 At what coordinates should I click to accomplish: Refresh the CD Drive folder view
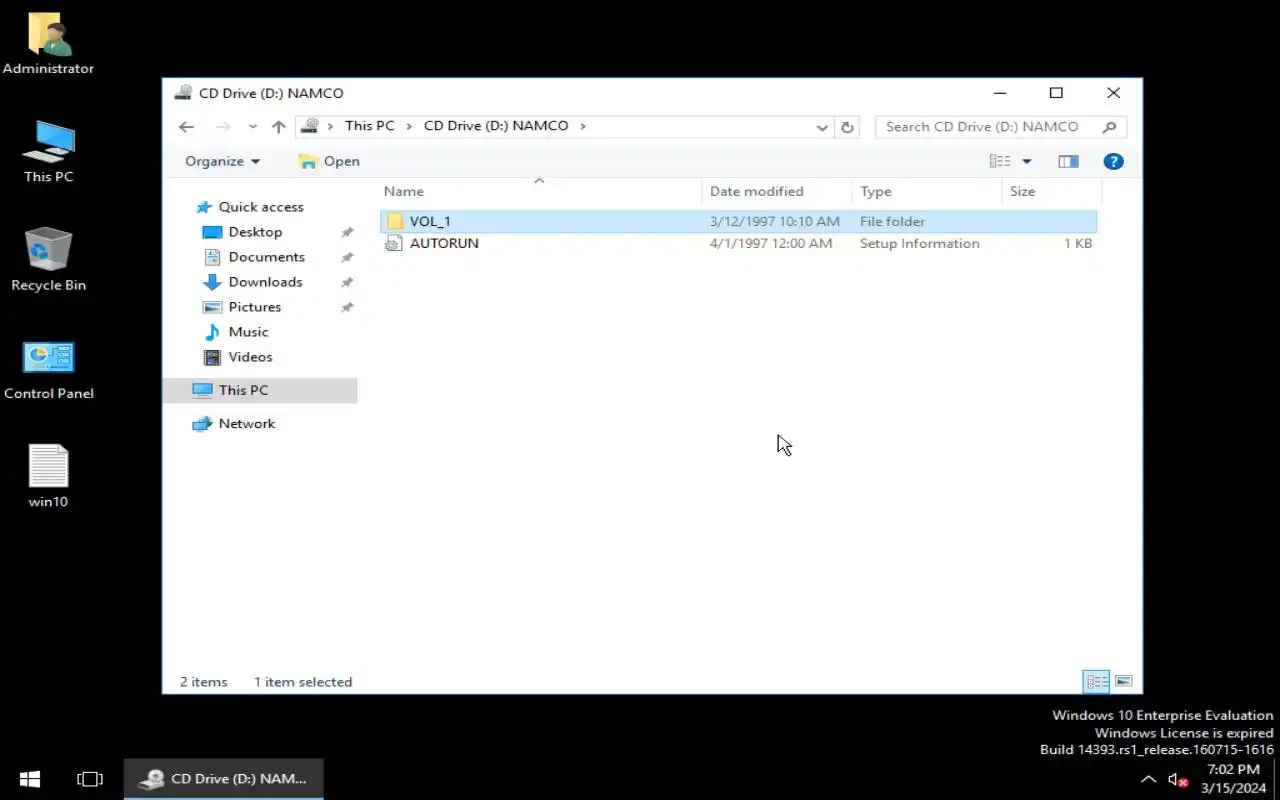847,127
